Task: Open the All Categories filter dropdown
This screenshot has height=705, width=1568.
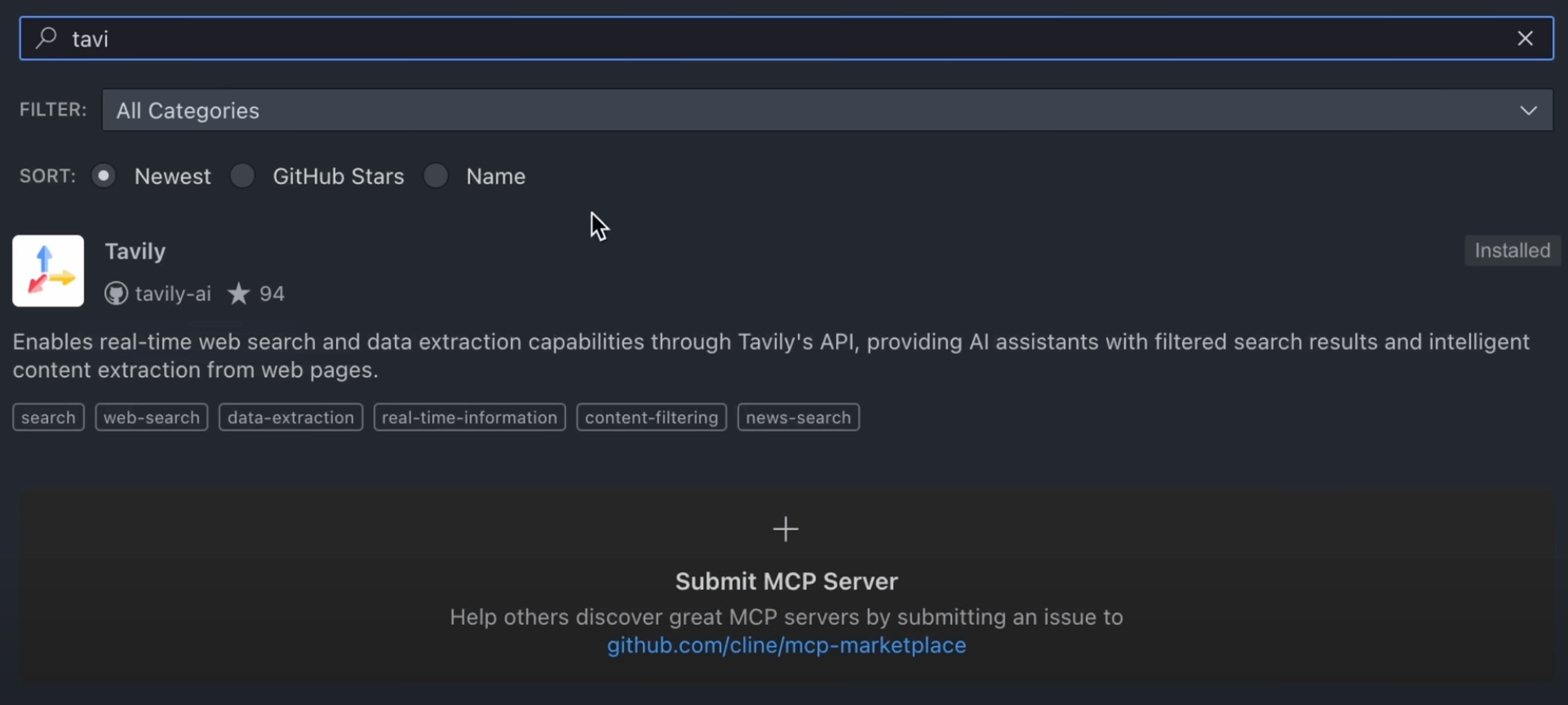Action: click(x=816, y=110)
